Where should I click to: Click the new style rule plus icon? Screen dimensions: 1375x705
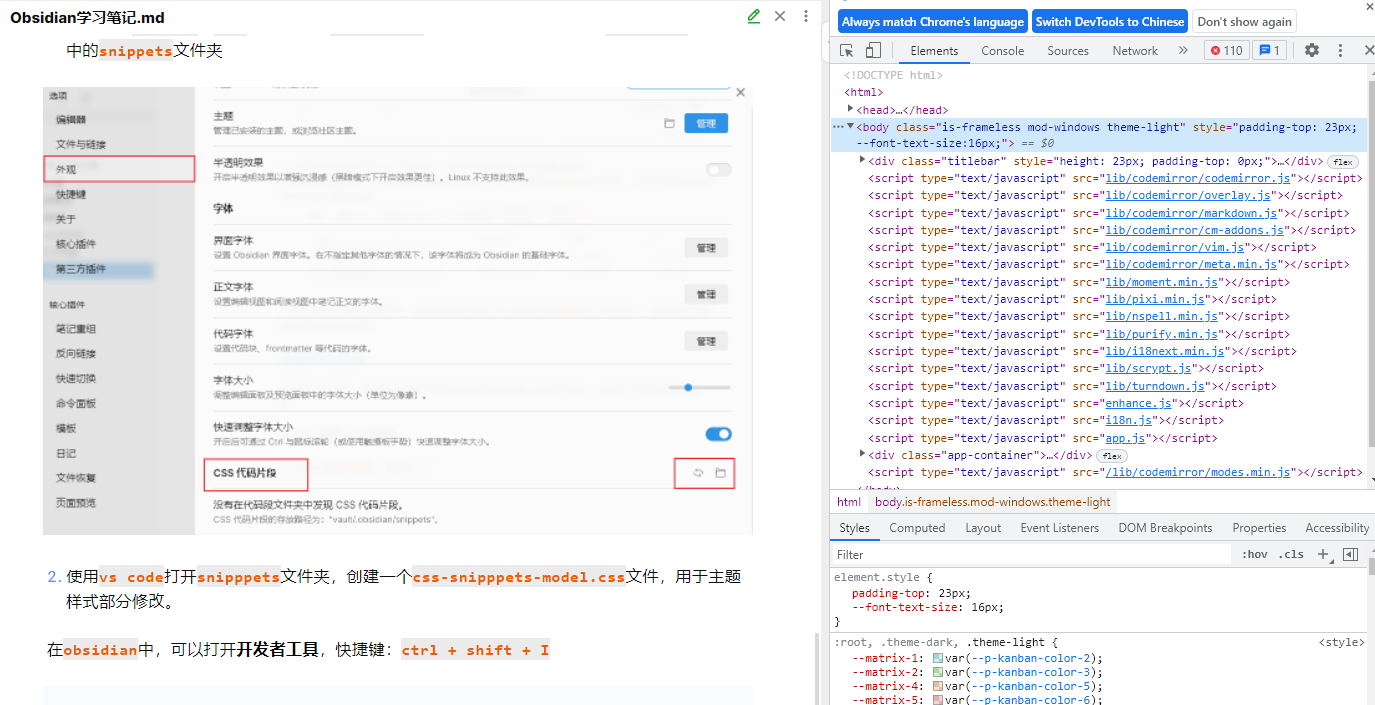click(1323, 554)
